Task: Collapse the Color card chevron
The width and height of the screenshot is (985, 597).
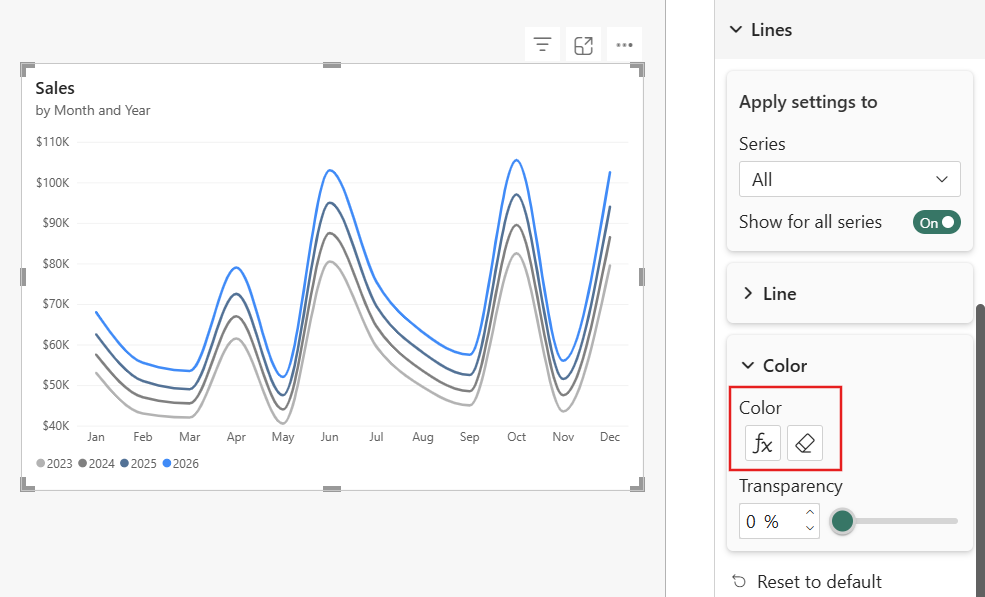Action: pyautogui.click(x=748, y=365)
